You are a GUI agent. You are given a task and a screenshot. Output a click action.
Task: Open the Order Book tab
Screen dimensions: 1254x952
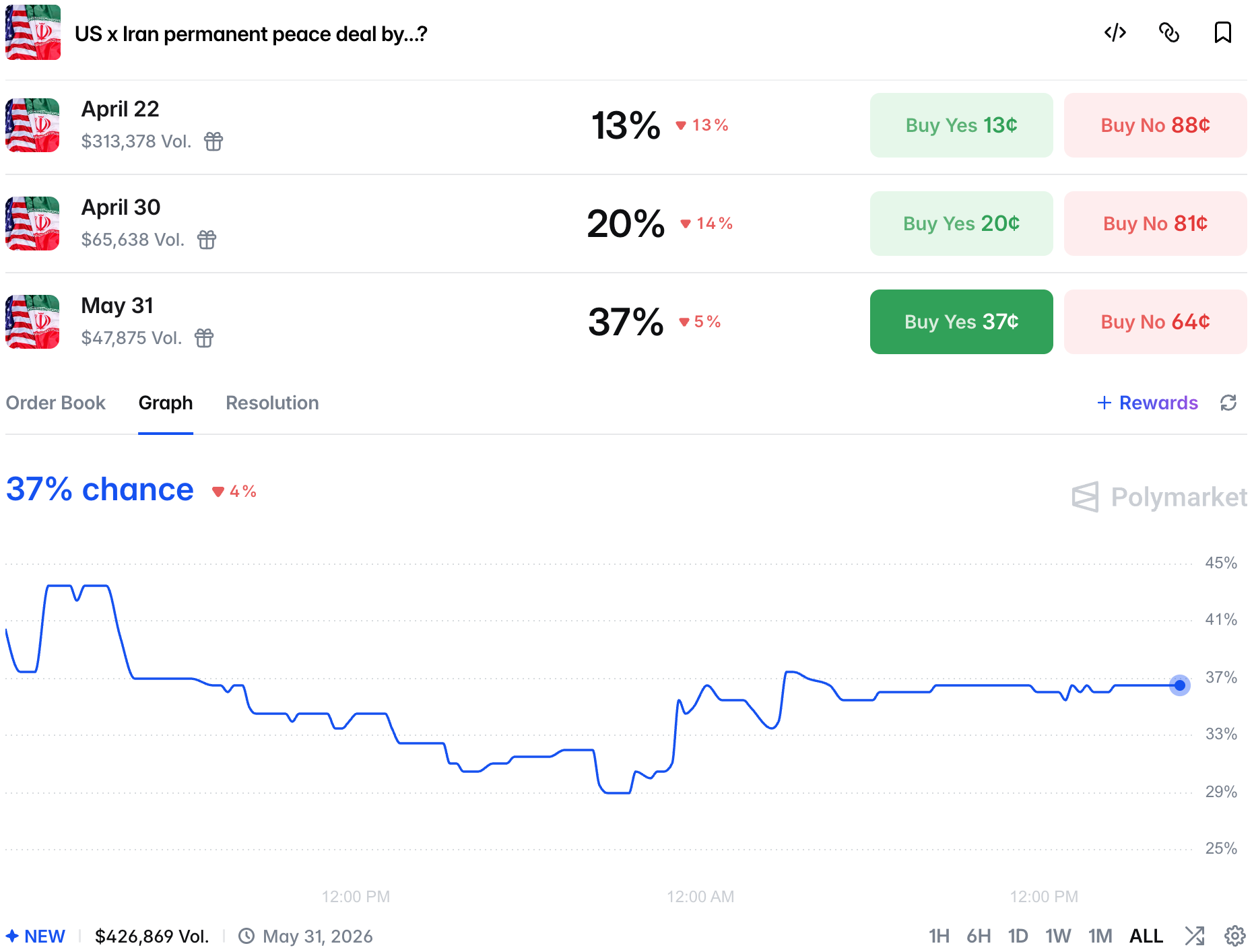tap(56, 403)
